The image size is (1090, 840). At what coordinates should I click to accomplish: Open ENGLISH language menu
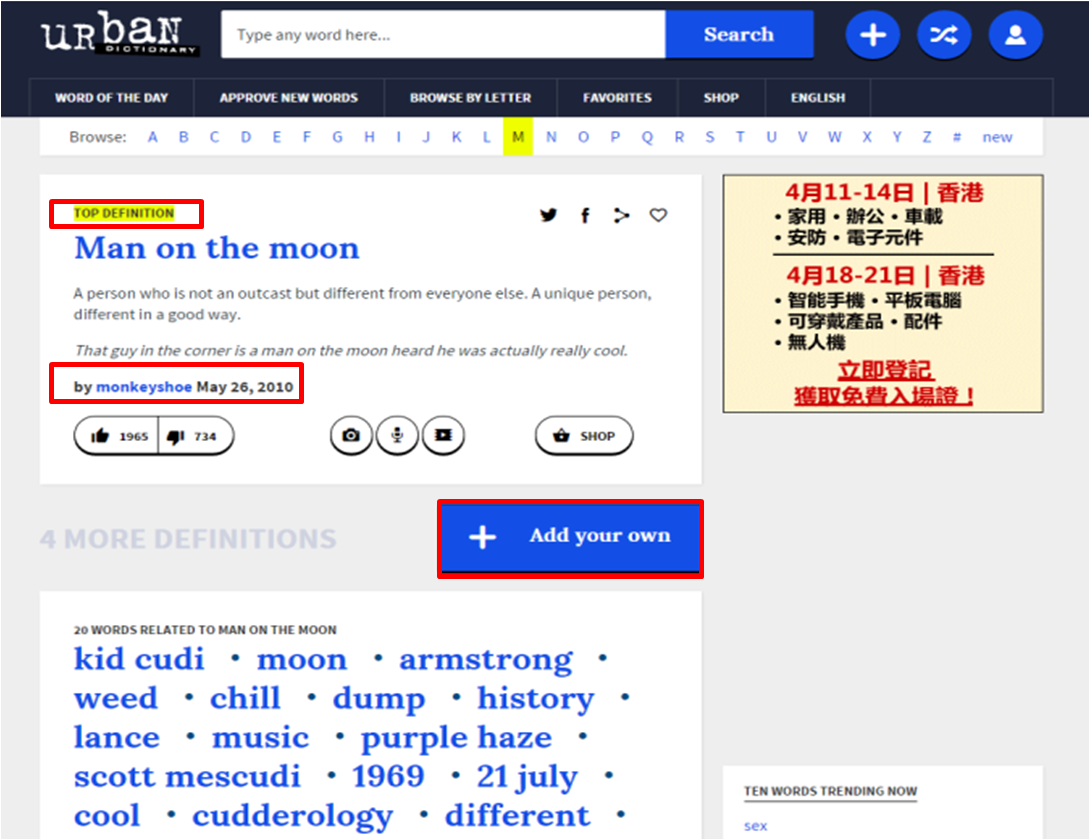point(818,98)
